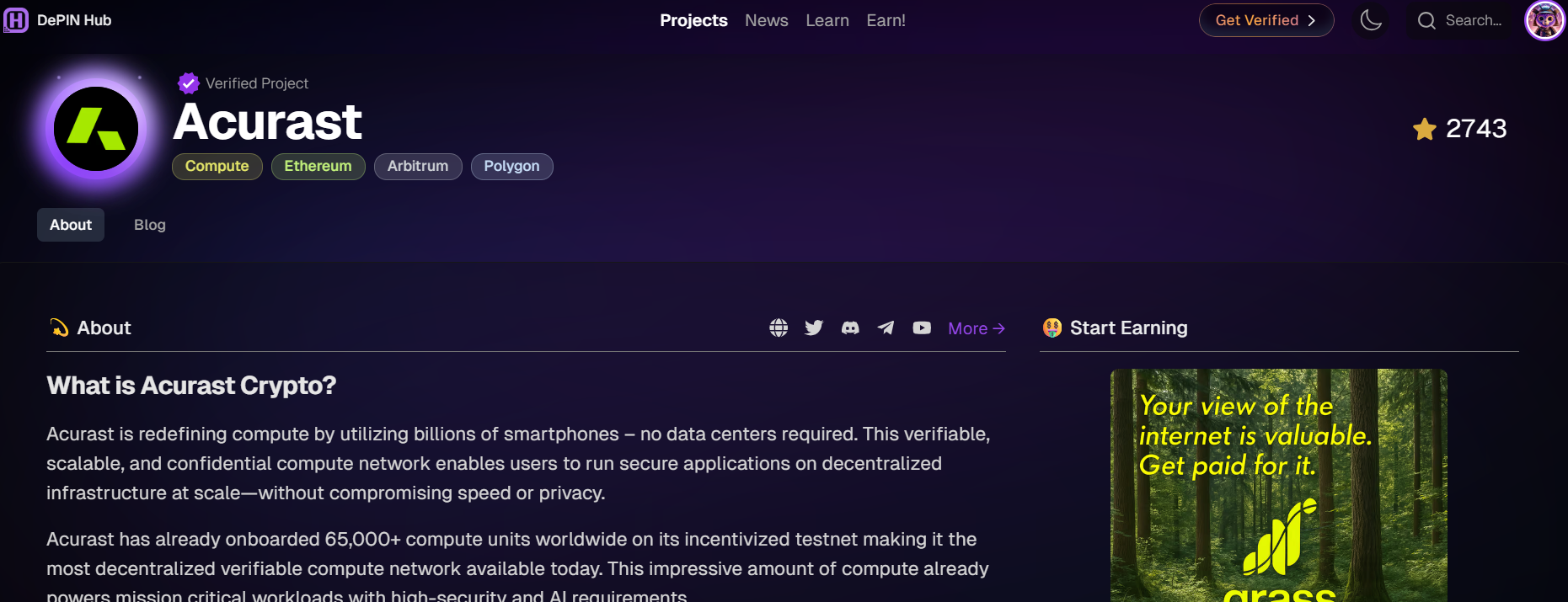
Task: Click the Acurast project logo
Action: tap(96, 129)
